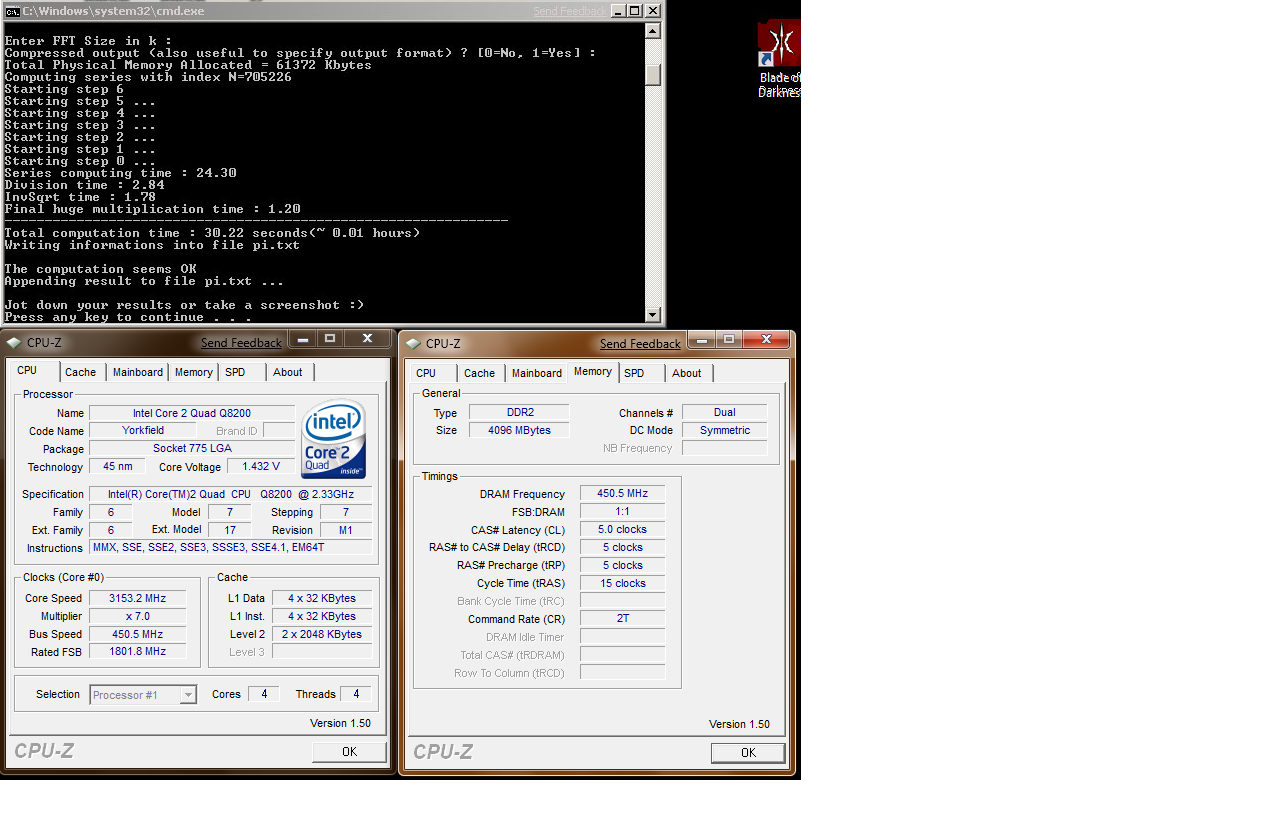Screen dimensions: 1274x816
Task: Click the L1 Data value 4 x 32 KBytes
Action: tap(322, 598)
